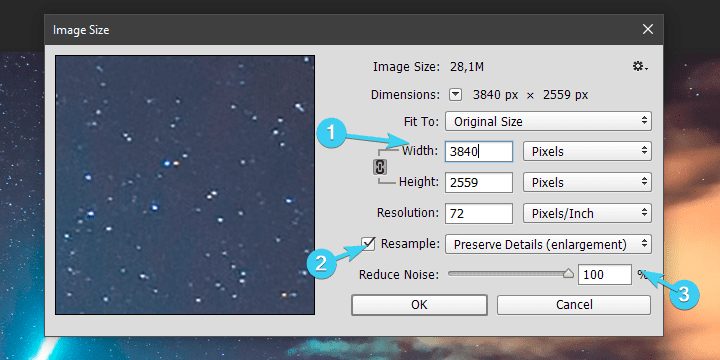Open the Fit To Original Size dropdown

pyautogui.click(x=548, y=122)
